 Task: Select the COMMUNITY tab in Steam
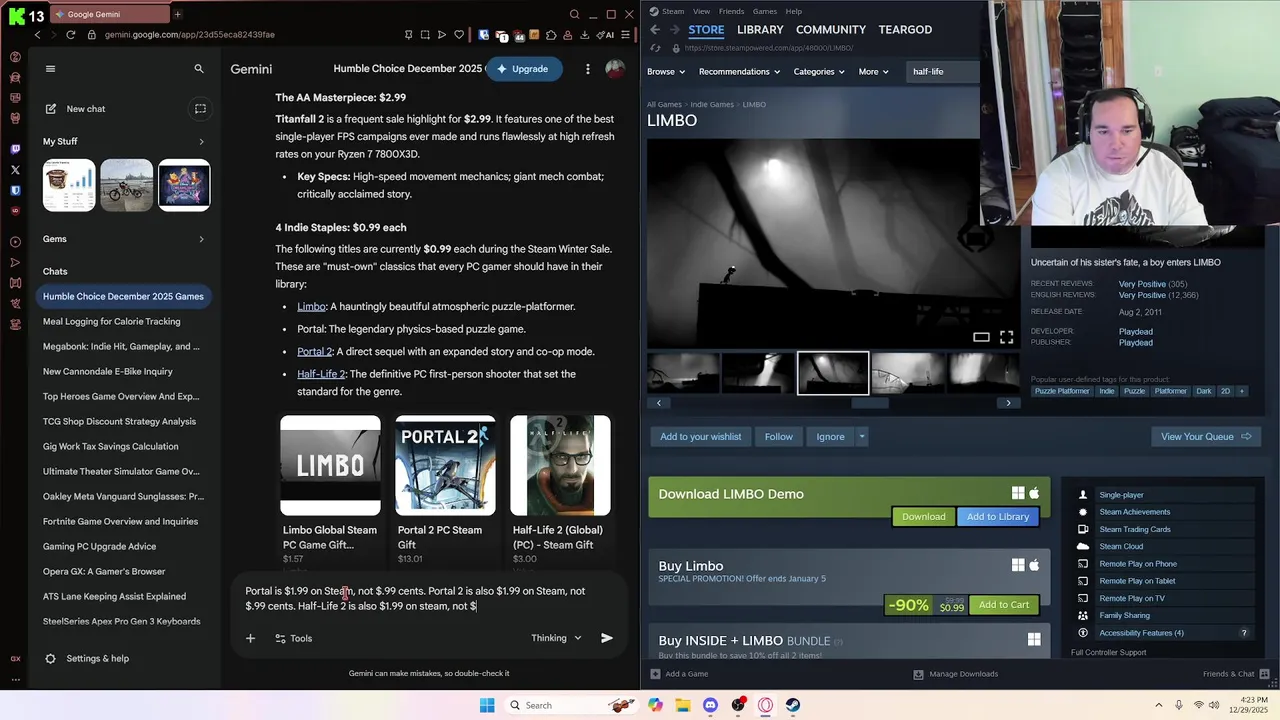point(831,30)
